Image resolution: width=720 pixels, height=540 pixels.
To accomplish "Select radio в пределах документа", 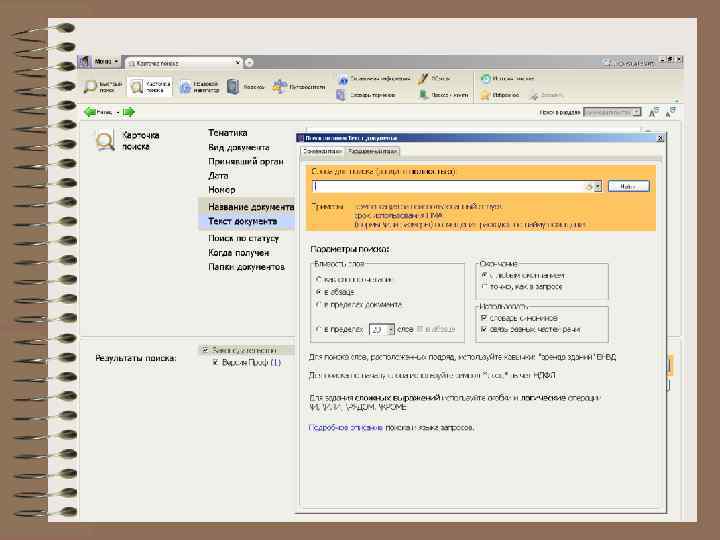I will [318, 304].
